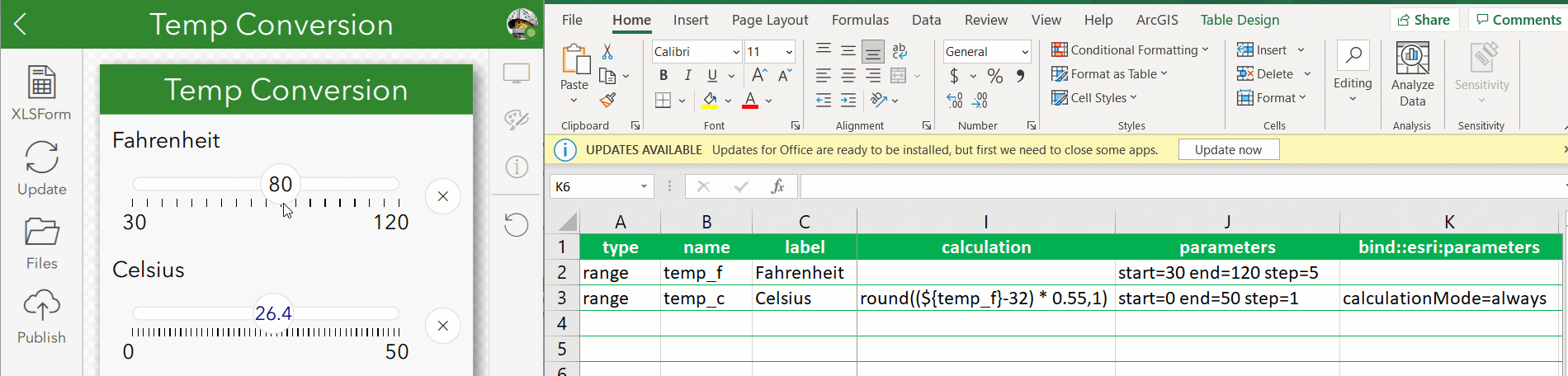1568x376 pixels.
Task: Click Decrease Indent icon
Action: tap(824, 101)
